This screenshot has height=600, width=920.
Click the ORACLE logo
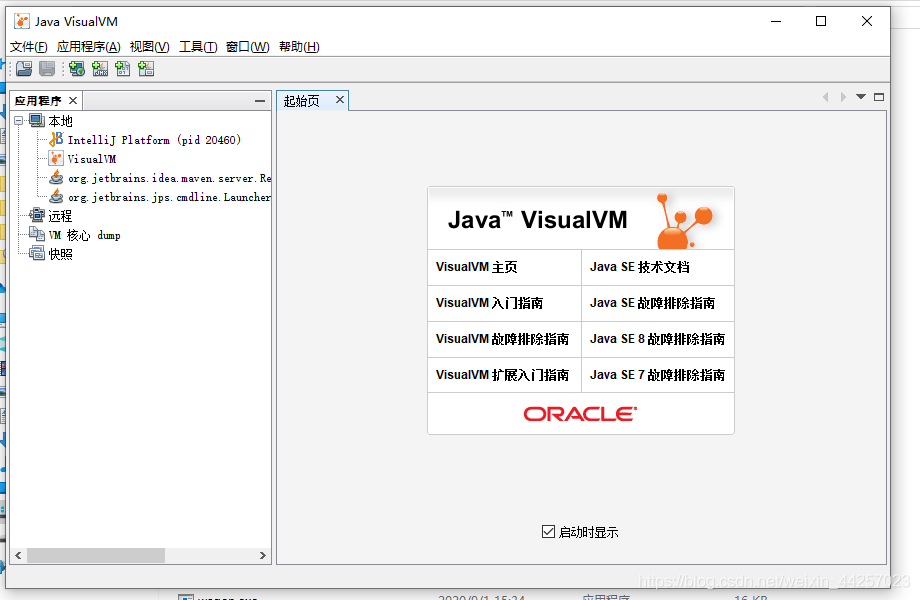point(580,414)
